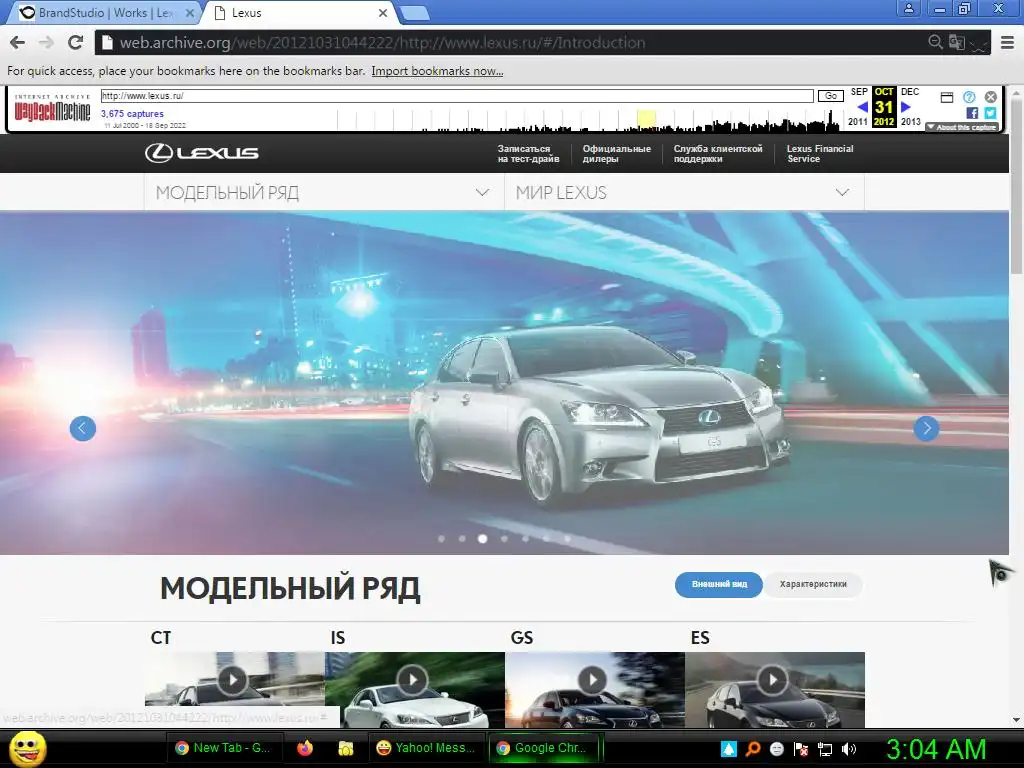The height and width of the screenshot is (768, 1024).
Task: Click the network computer tray icon
Action: click(825, 749)
